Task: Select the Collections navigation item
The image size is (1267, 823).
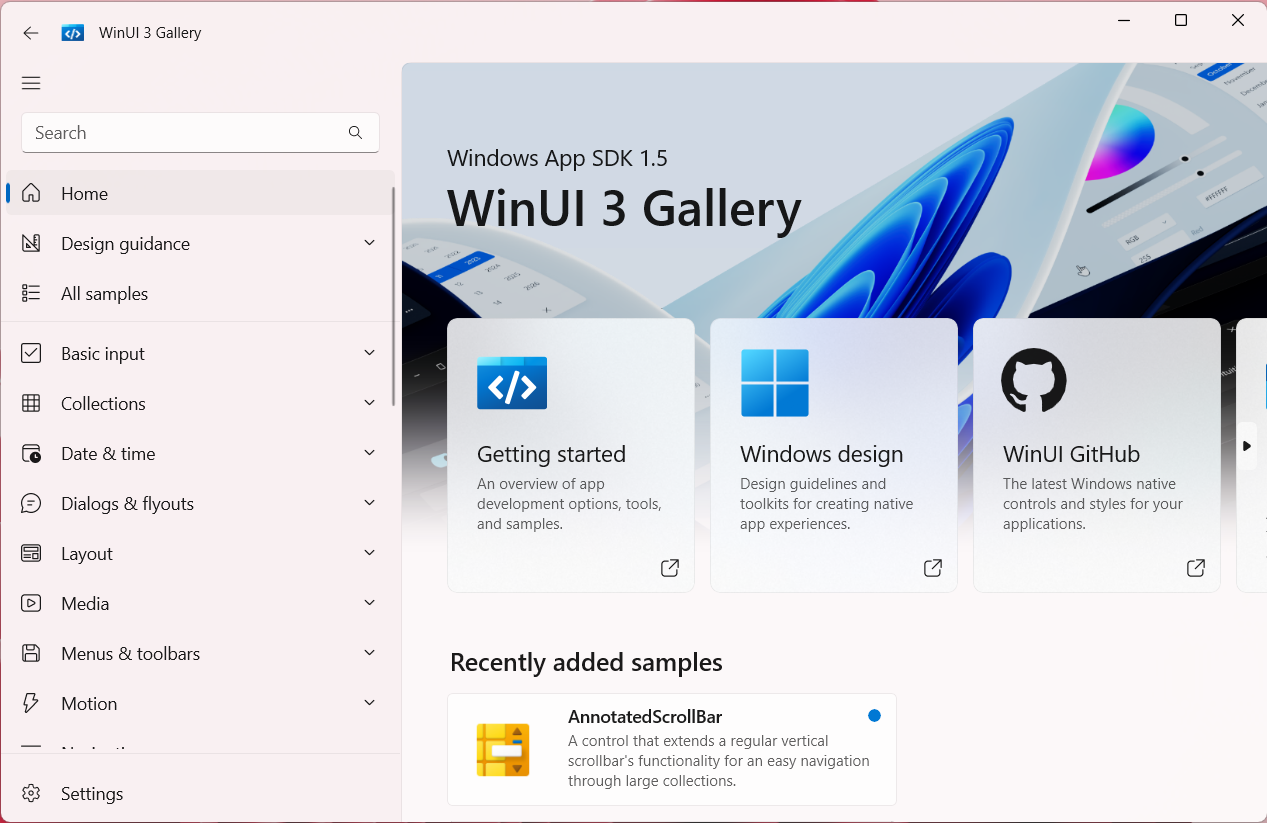Action: click(x=103, y=404)
